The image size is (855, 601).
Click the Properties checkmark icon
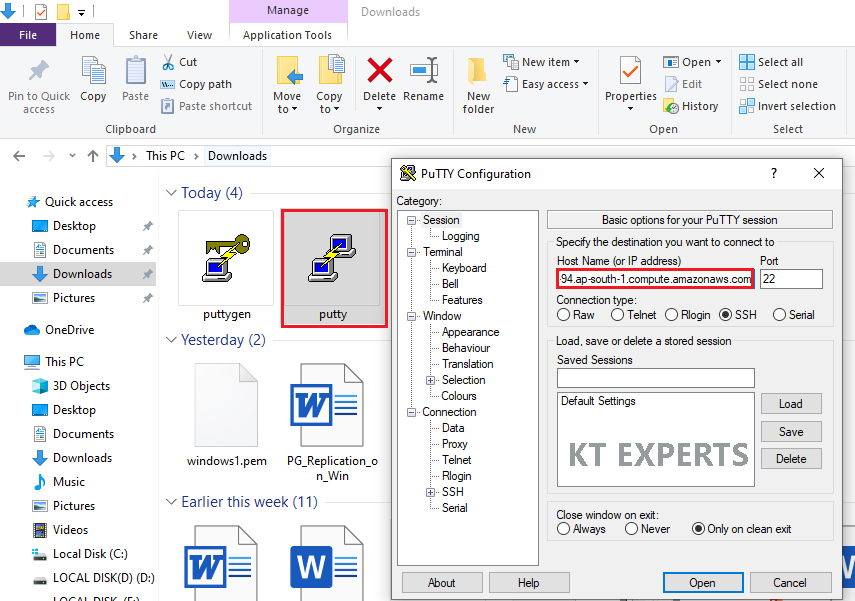pos(630,71)
